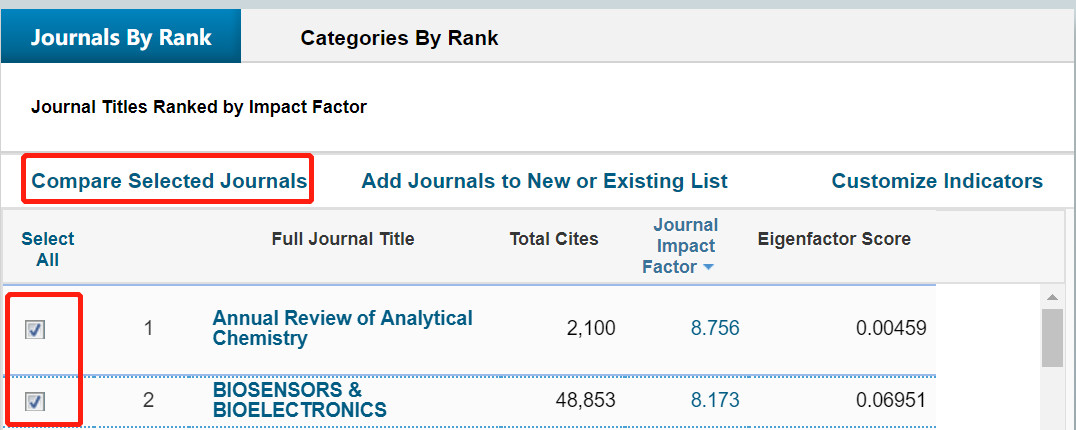Open the Journals By Rank tab
Viewport: 1076px width, 430px height.
[121, 38]
